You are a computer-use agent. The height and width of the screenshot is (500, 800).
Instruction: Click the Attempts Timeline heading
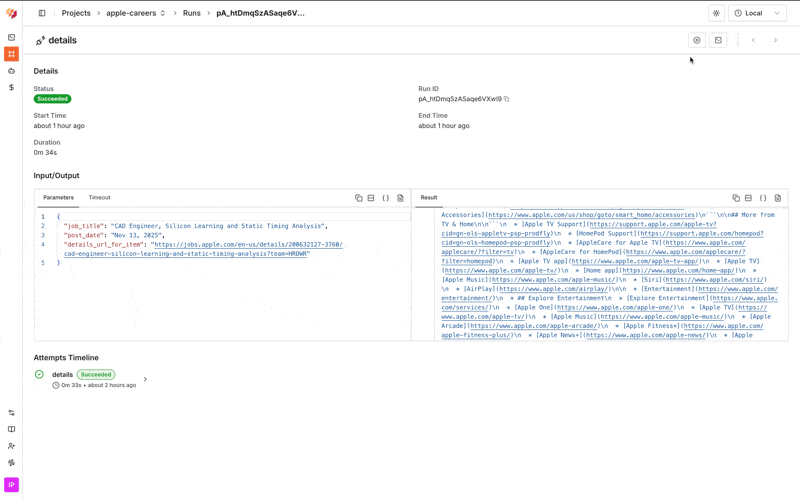[66, 358]
